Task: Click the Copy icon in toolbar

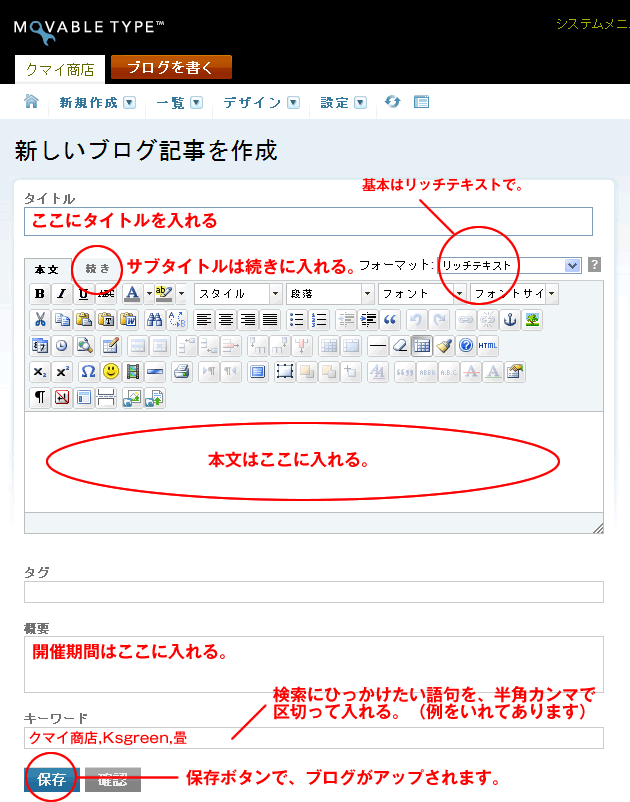Action: tap(62, 320)
